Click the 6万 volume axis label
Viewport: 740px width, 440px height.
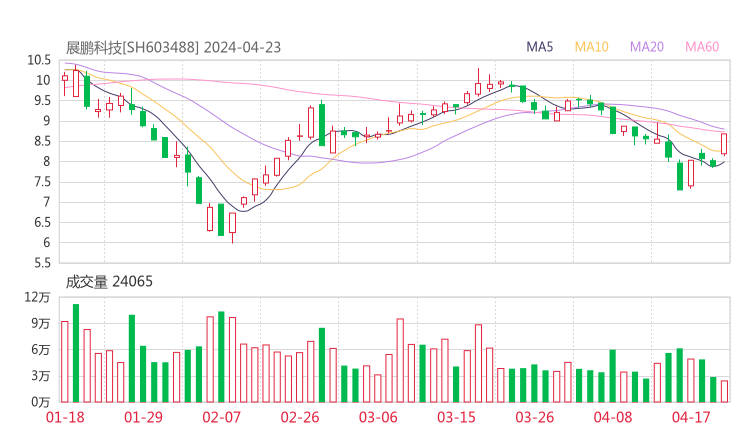point(41,350)
